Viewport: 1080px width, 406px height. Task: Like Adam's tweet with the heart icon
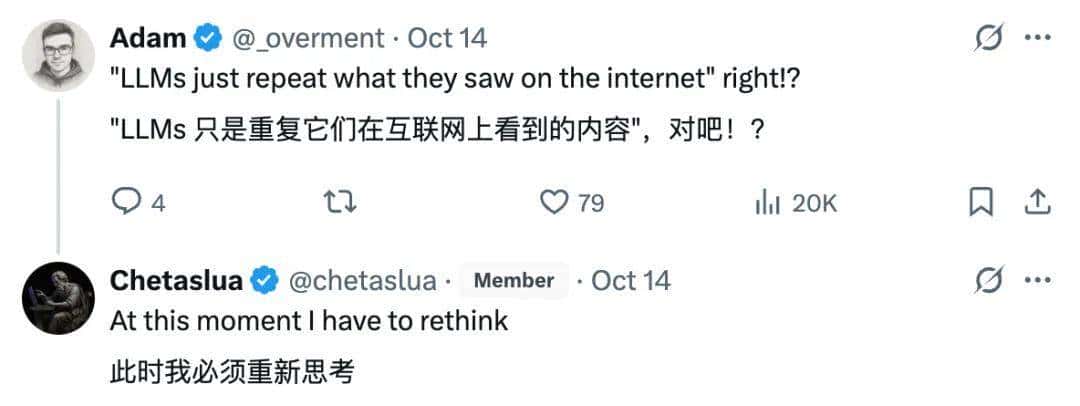click(x=554, y=203)
